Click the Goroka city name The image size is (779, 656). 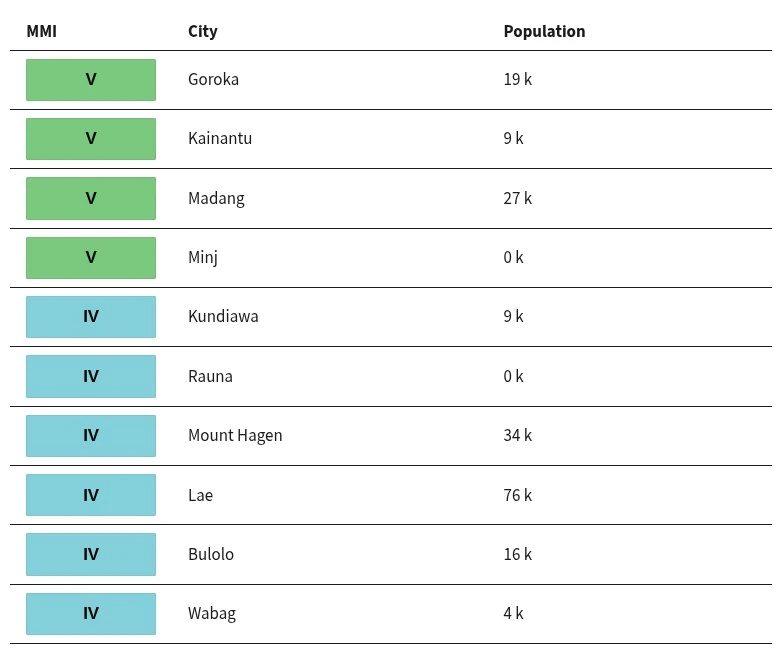coord(213,80)
